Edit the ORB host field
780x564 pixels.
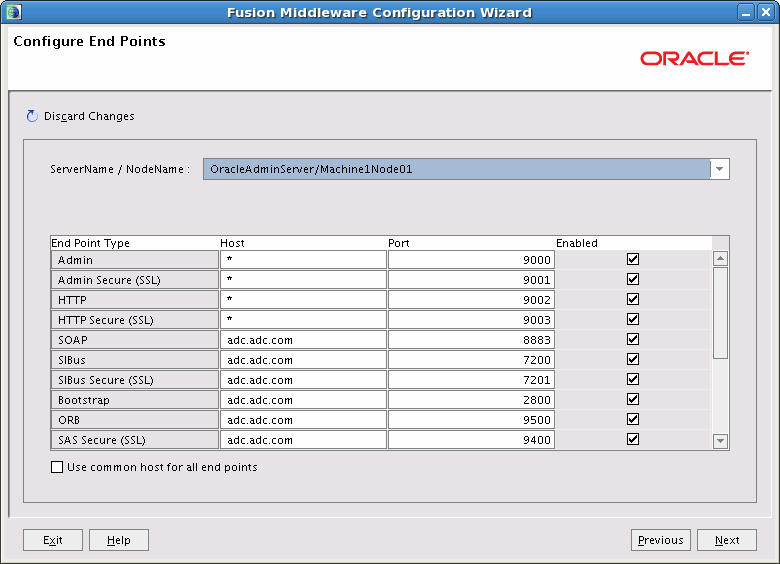[x=303, y=420]
